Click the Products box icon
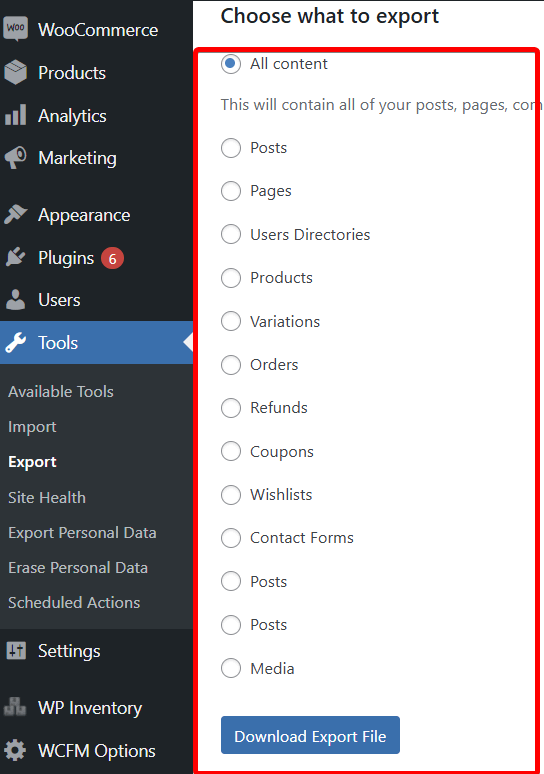This screenshot has height=774, width=544. (x=15, y=72)
